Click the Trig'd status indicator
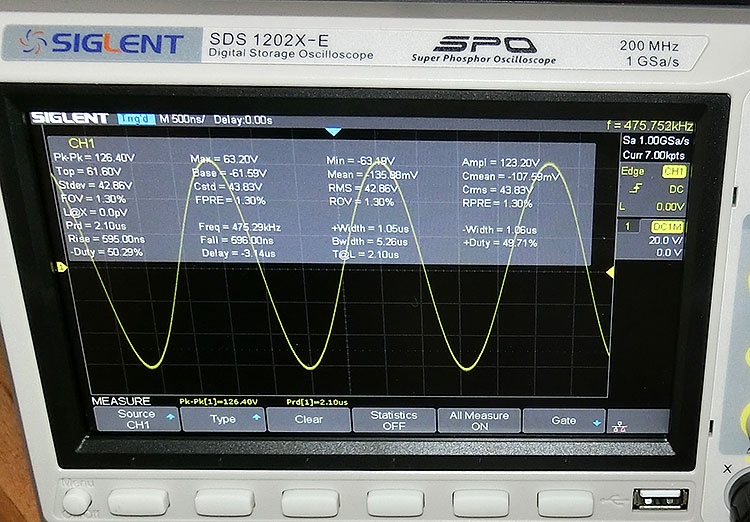 click(136, 119)
